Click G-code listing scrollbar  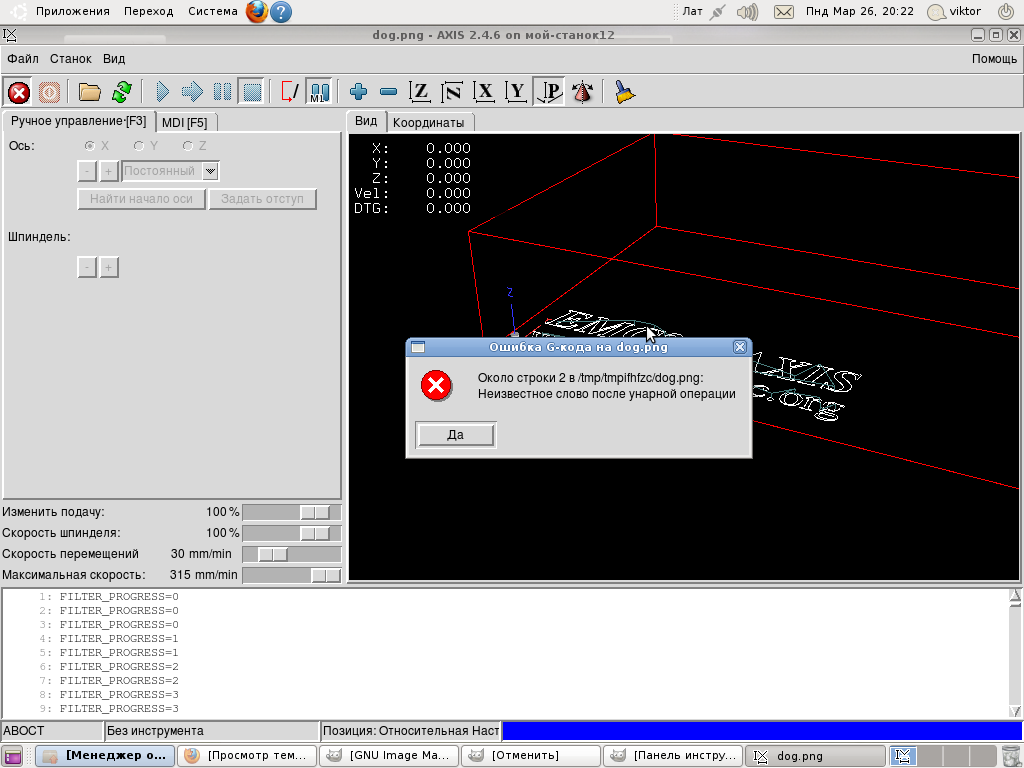coord(1015,652)
